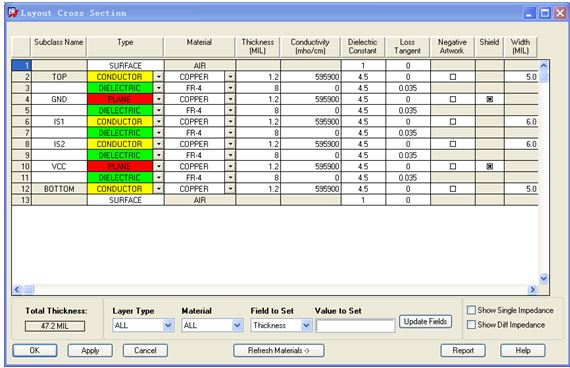Image resolution: width=570 pixels, height=368 pixels.
Task: Click the Loss Tangent column header
Action: [408, 47]
